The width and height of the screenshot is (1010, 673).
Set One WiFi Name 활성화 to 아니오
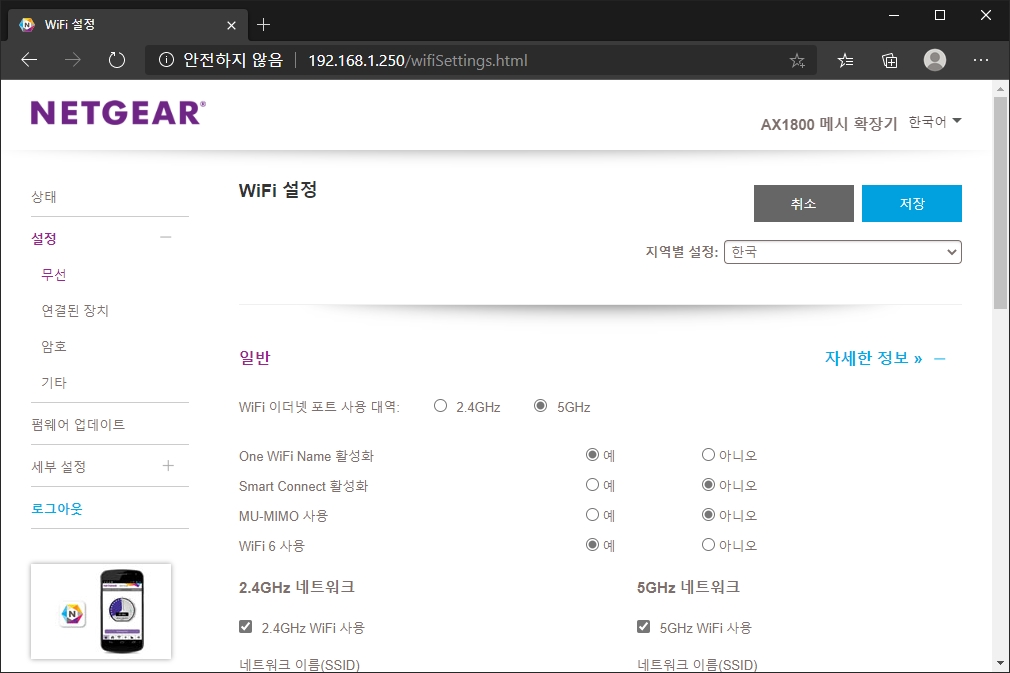709,455
